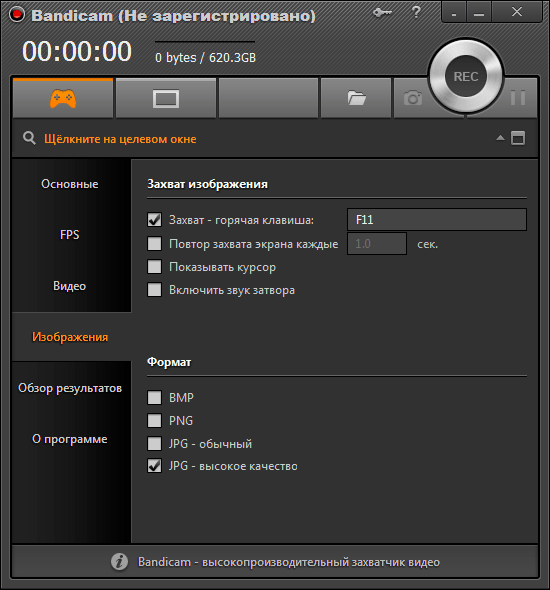Click the status bar Bandicam description text

(x=289, y=562)
